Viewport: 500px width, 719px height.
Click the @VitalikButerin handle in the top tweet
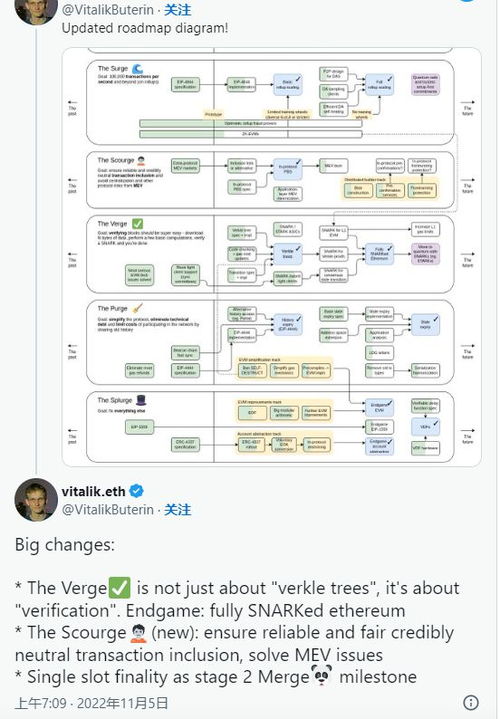[x=108, y=10]
